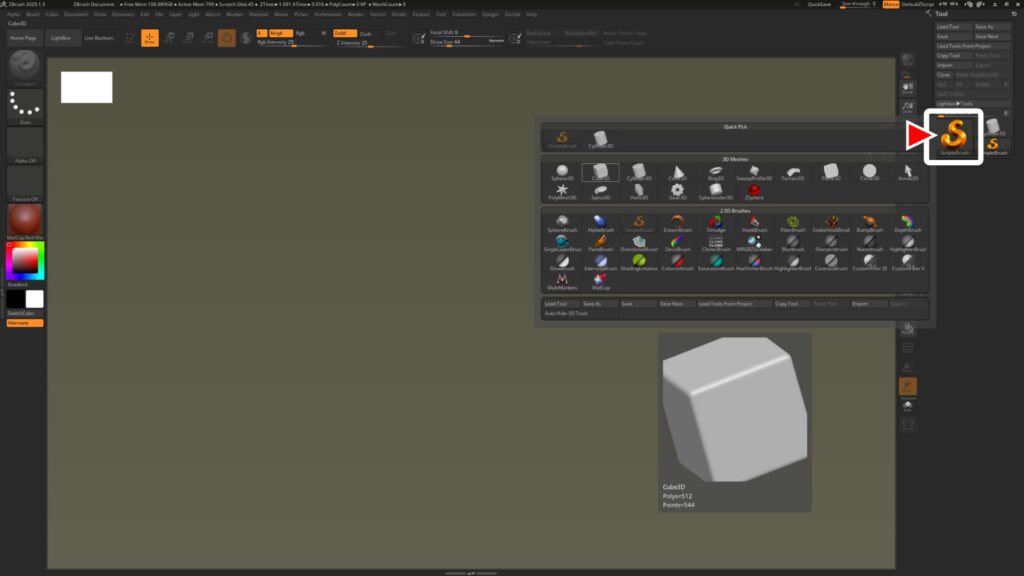Open the Texture menu
This screenshot has height=576, width=1024.
420,14
